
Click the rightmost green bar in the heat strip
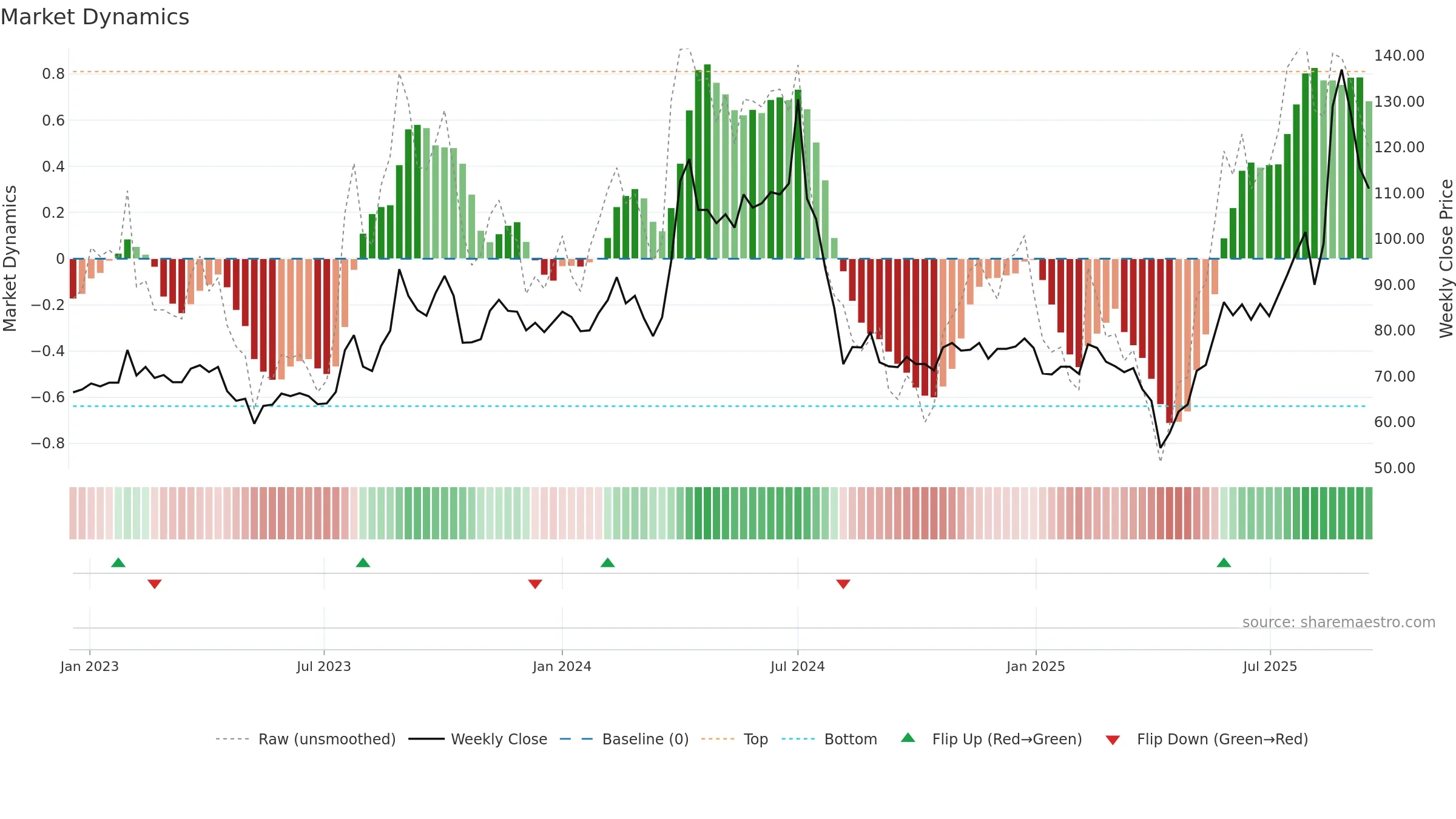pyautogui.click(x=1369, y=513)
